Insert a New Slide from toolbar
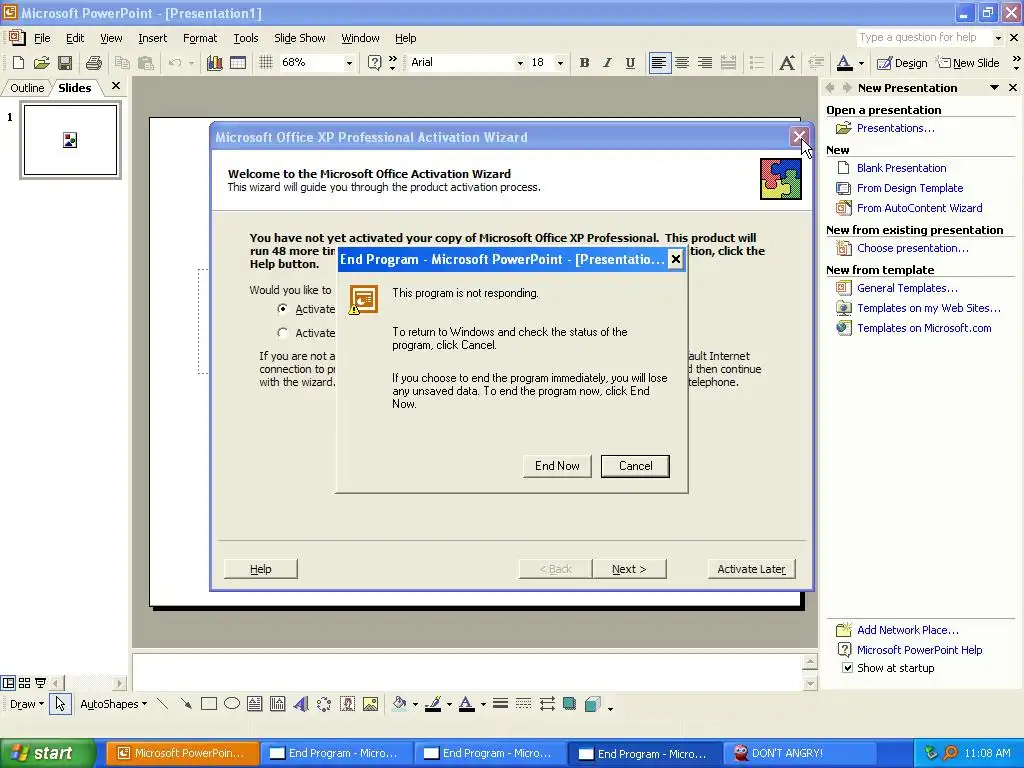The height and width of the screenshot is (768, 1024). click(x=968, y=63)
